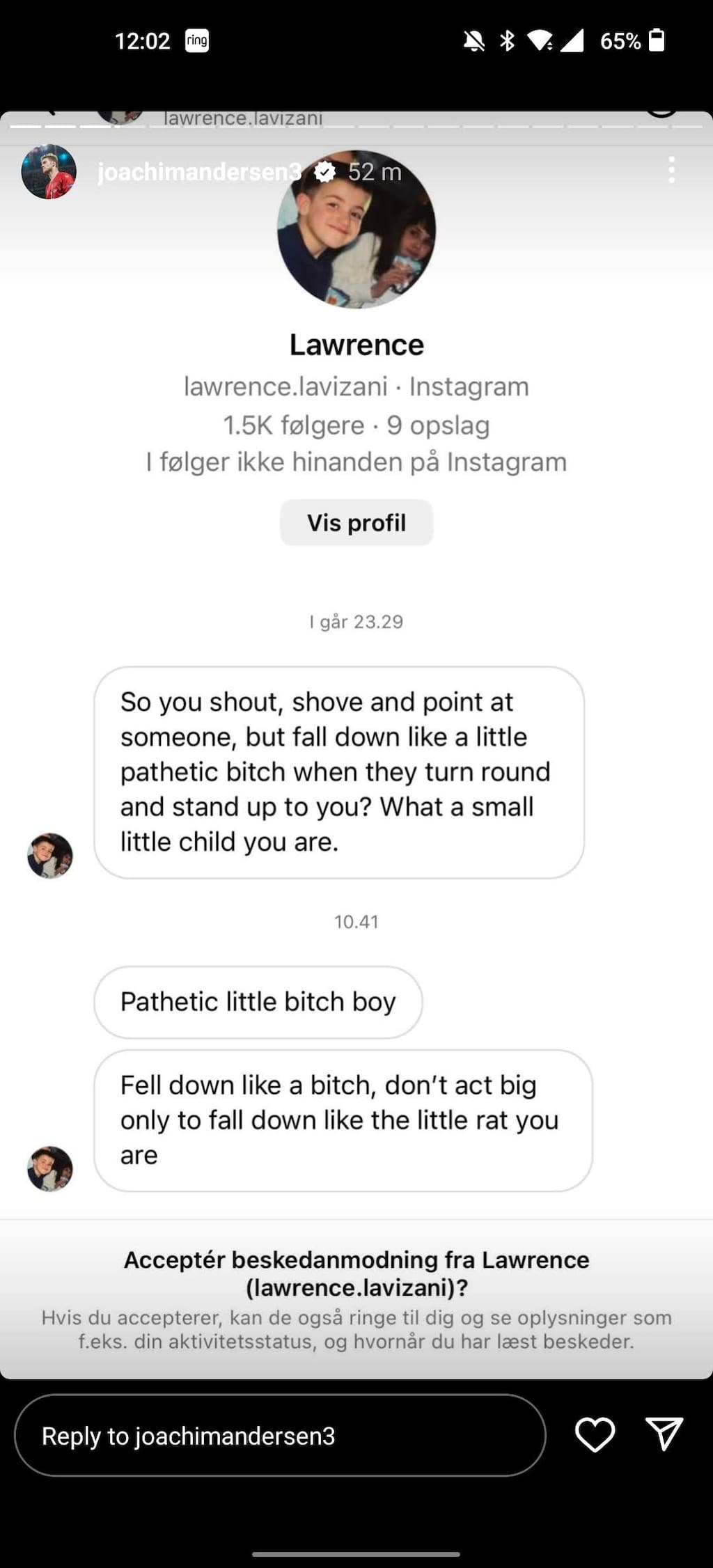Screen dimensions: 713x1568
Task: Tap Lawrence's large profile photo
Action: tap(356, 229)
